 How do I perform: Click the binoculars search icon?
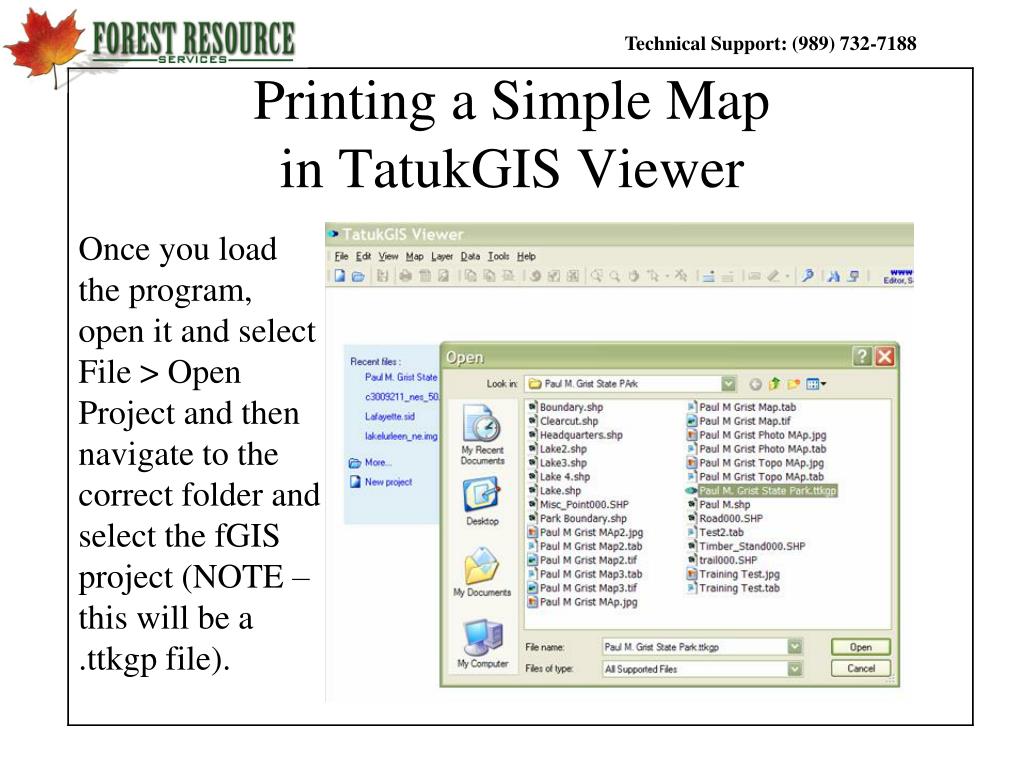[833, 276]
